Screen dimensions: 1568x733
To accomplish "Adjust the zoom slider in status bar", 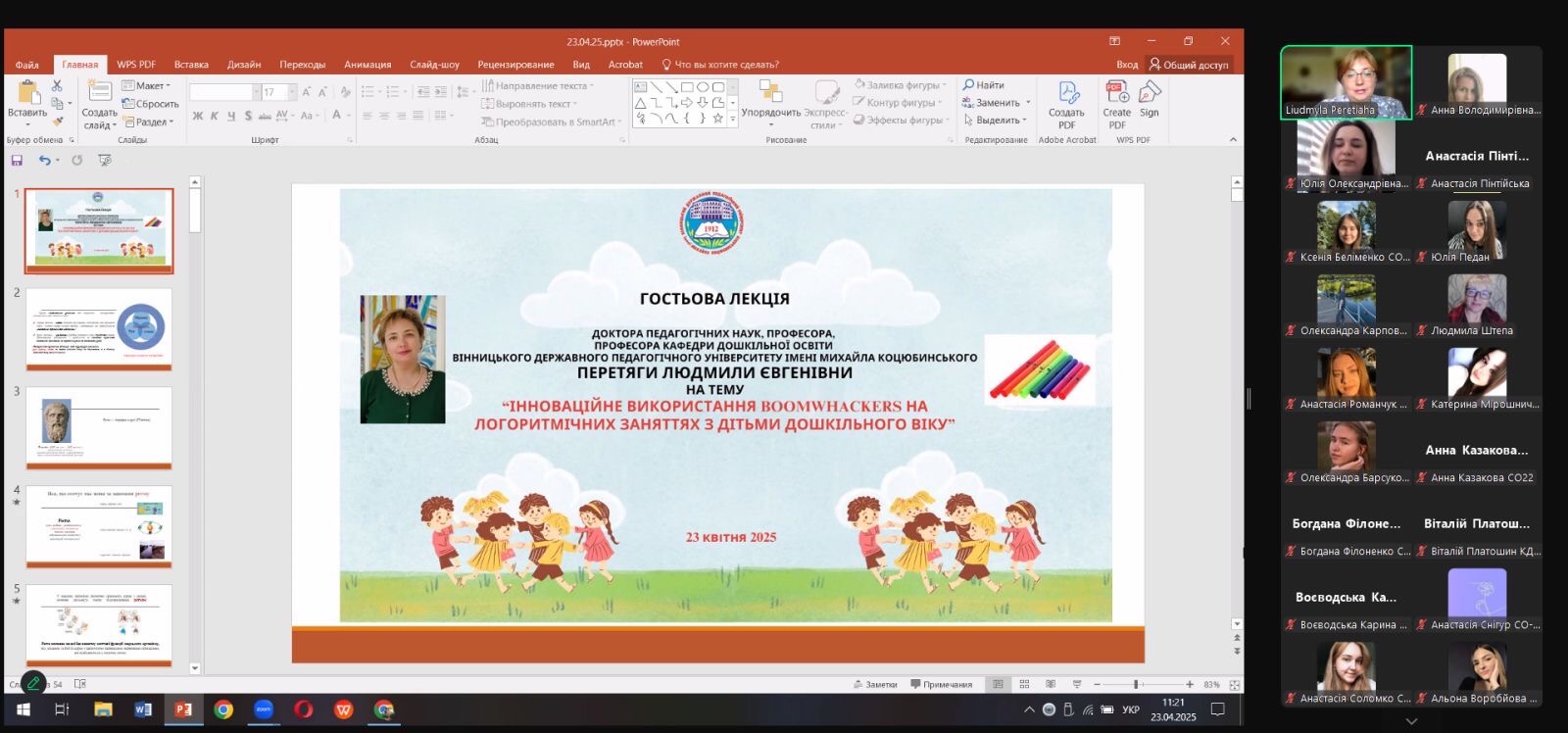I will pyautogui.click(x=1136, y=684).
